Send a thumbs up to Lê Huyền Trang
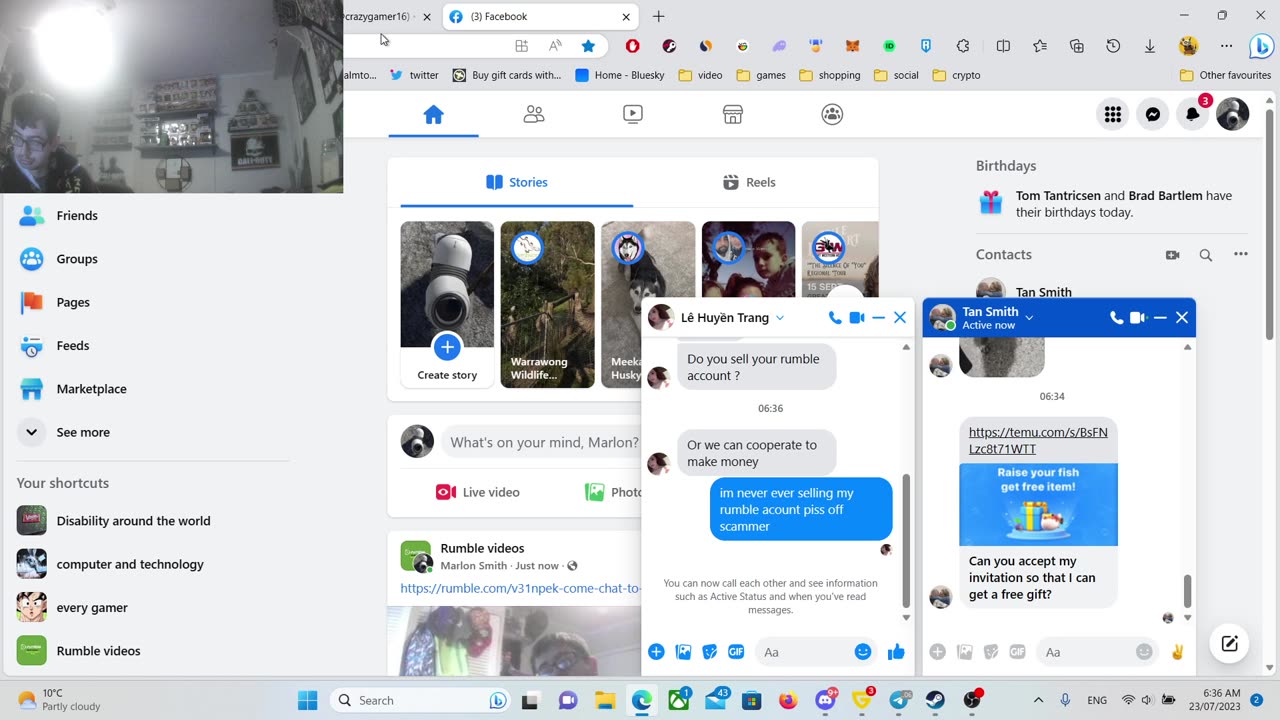Image resolution: width=1280 pixels, height=720 pixels. click(896, 652)
